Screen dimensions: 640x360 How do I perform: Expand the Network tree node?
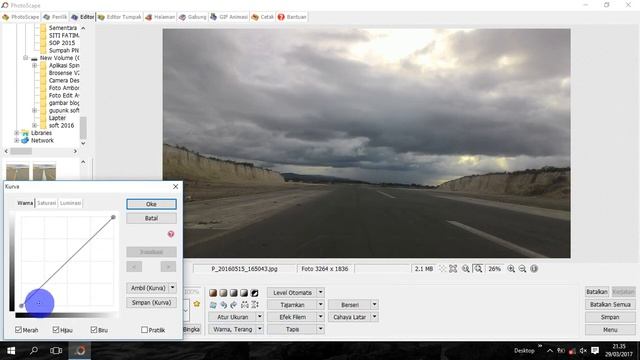(x=16, y=140)
